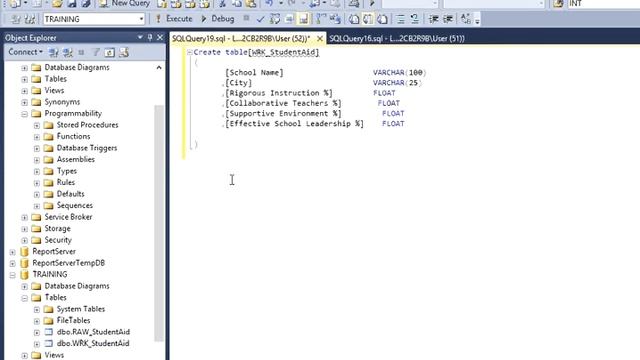This screenshot has width=640, height=360.
Task: Switch to the SQLQuery16.sql tab
Action: [397, 38]
